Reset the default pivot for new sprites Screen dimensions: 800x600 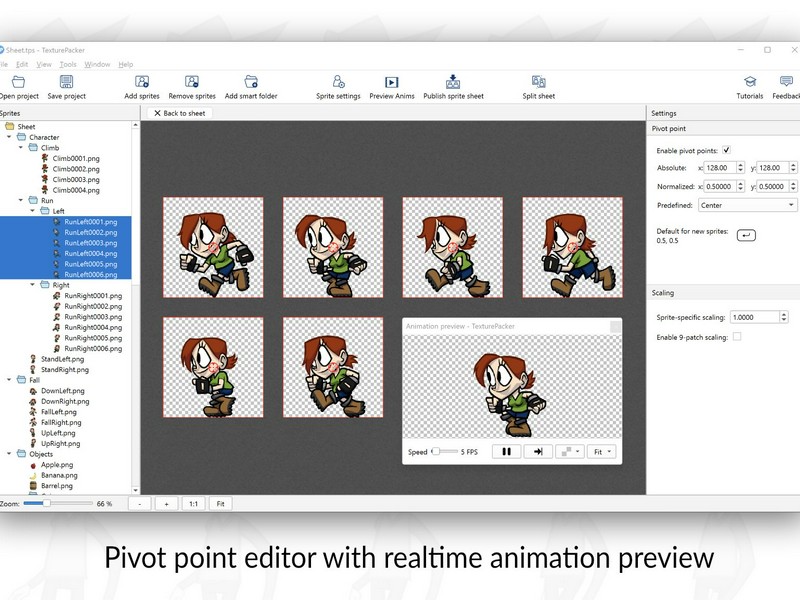[746, 235]
